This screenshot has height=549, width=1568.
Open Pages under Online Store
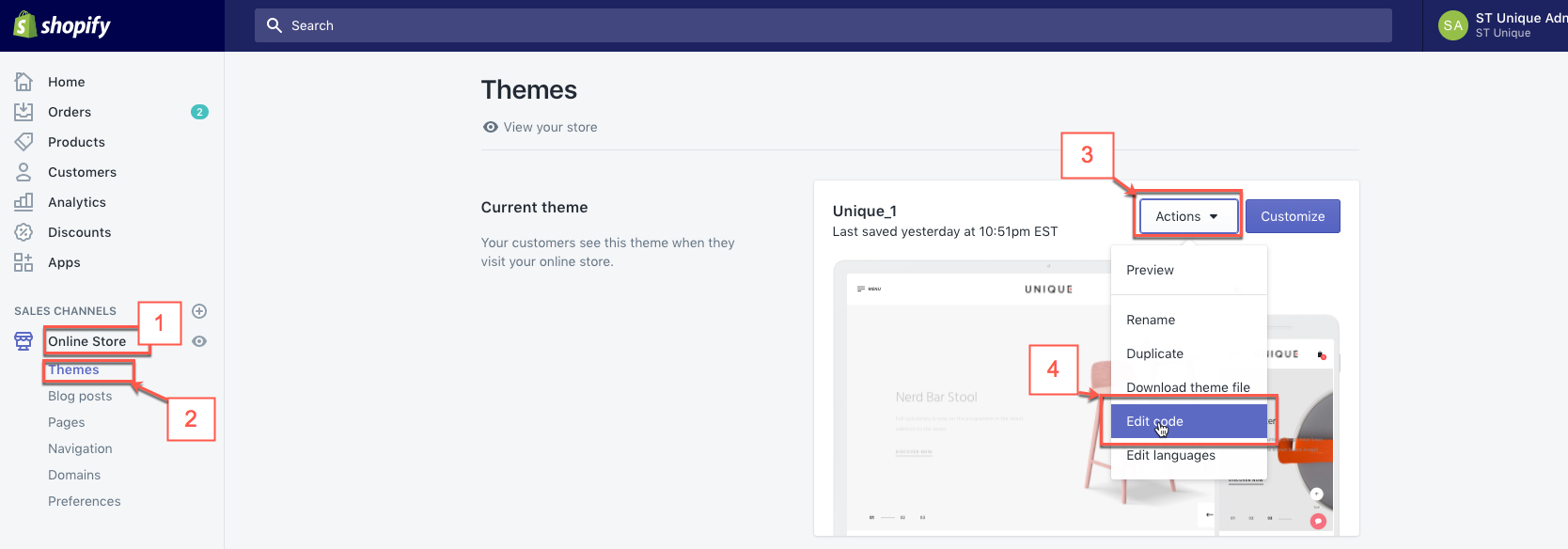66,422
